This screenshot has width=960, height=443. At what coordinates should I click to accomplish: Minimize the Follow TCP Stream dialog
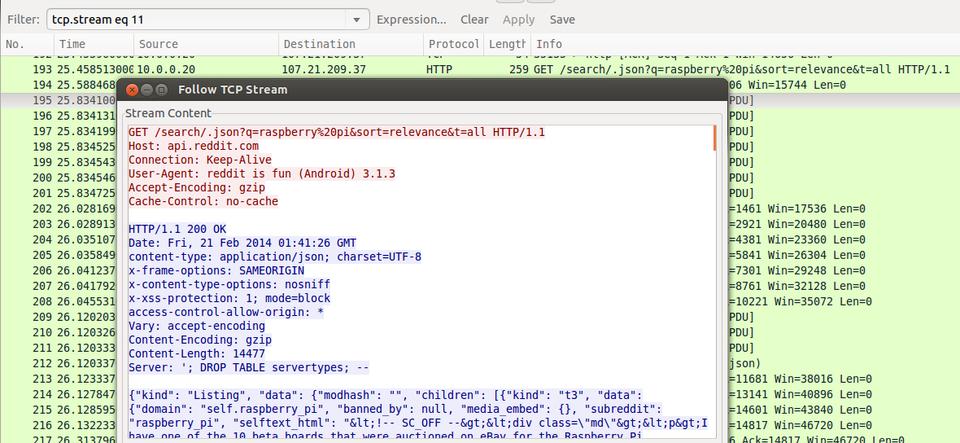click(147, 90)
